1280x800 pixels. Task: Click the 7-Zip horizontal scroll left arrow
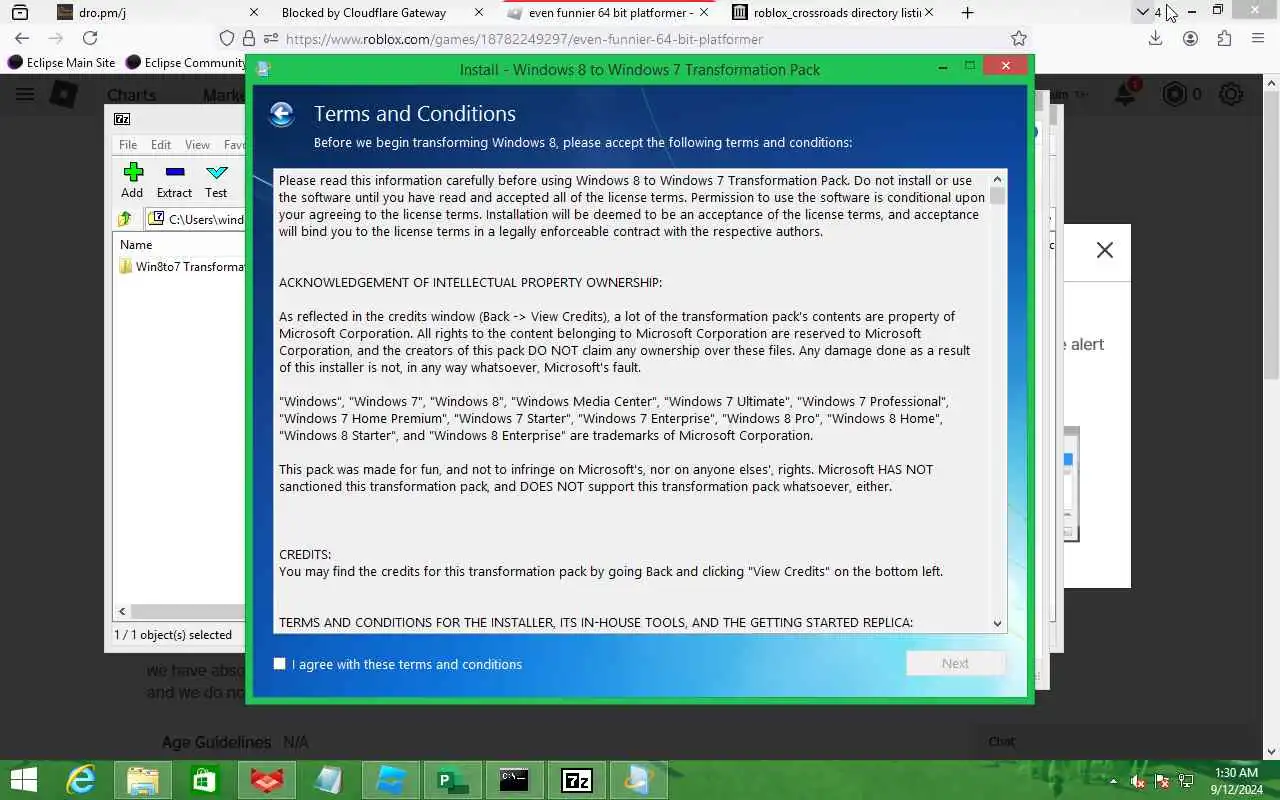click(x=122, y=611)
